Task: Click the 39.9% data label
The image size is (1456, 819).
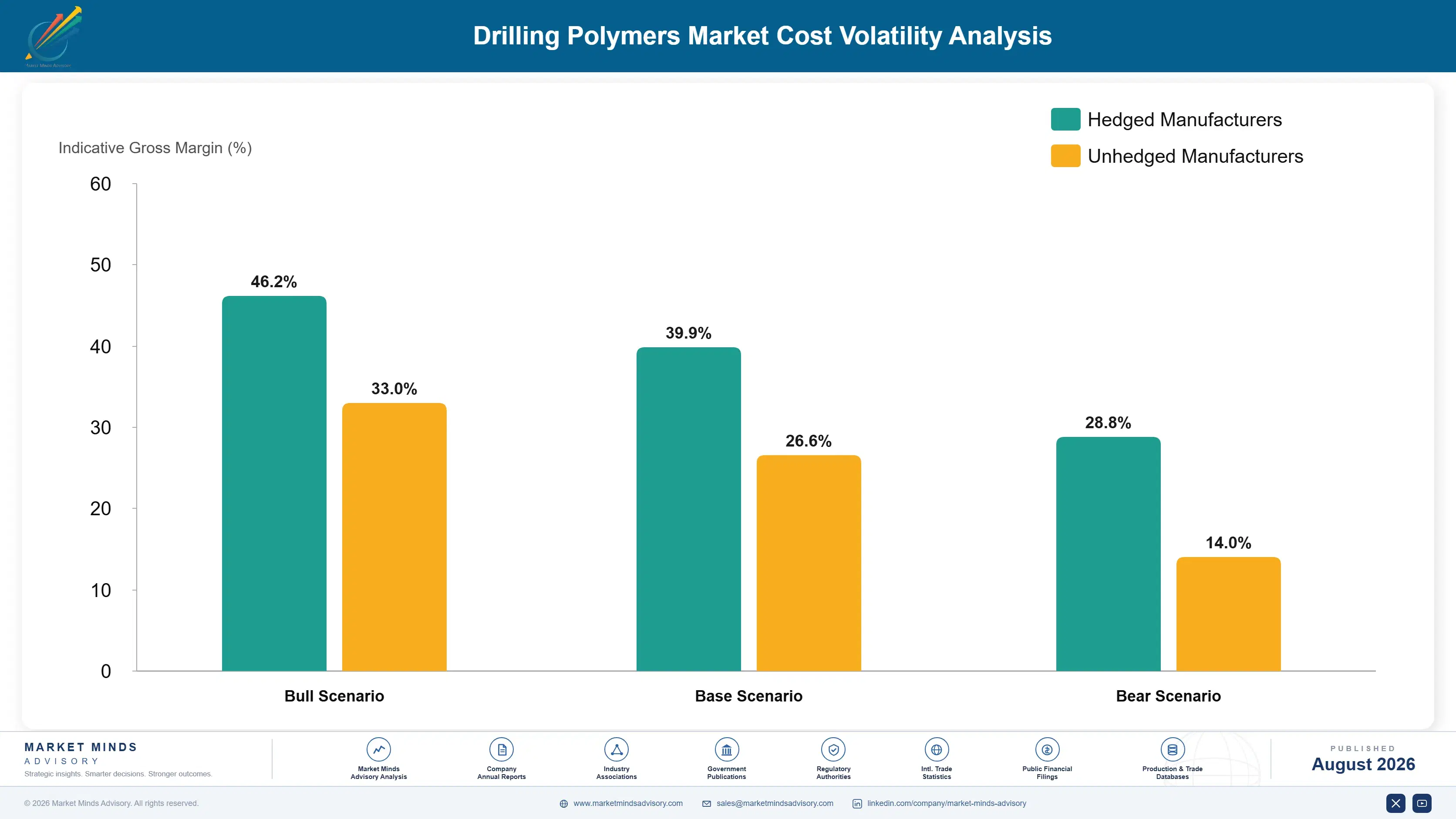Action: point(688,333)
